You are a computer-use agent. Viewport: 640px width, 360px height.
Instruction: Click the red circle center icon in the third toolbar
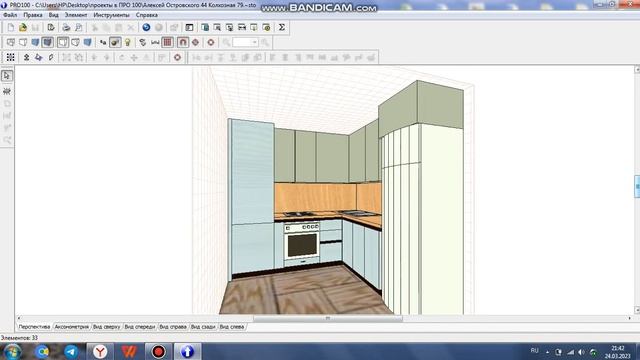[x=177, y=58]
